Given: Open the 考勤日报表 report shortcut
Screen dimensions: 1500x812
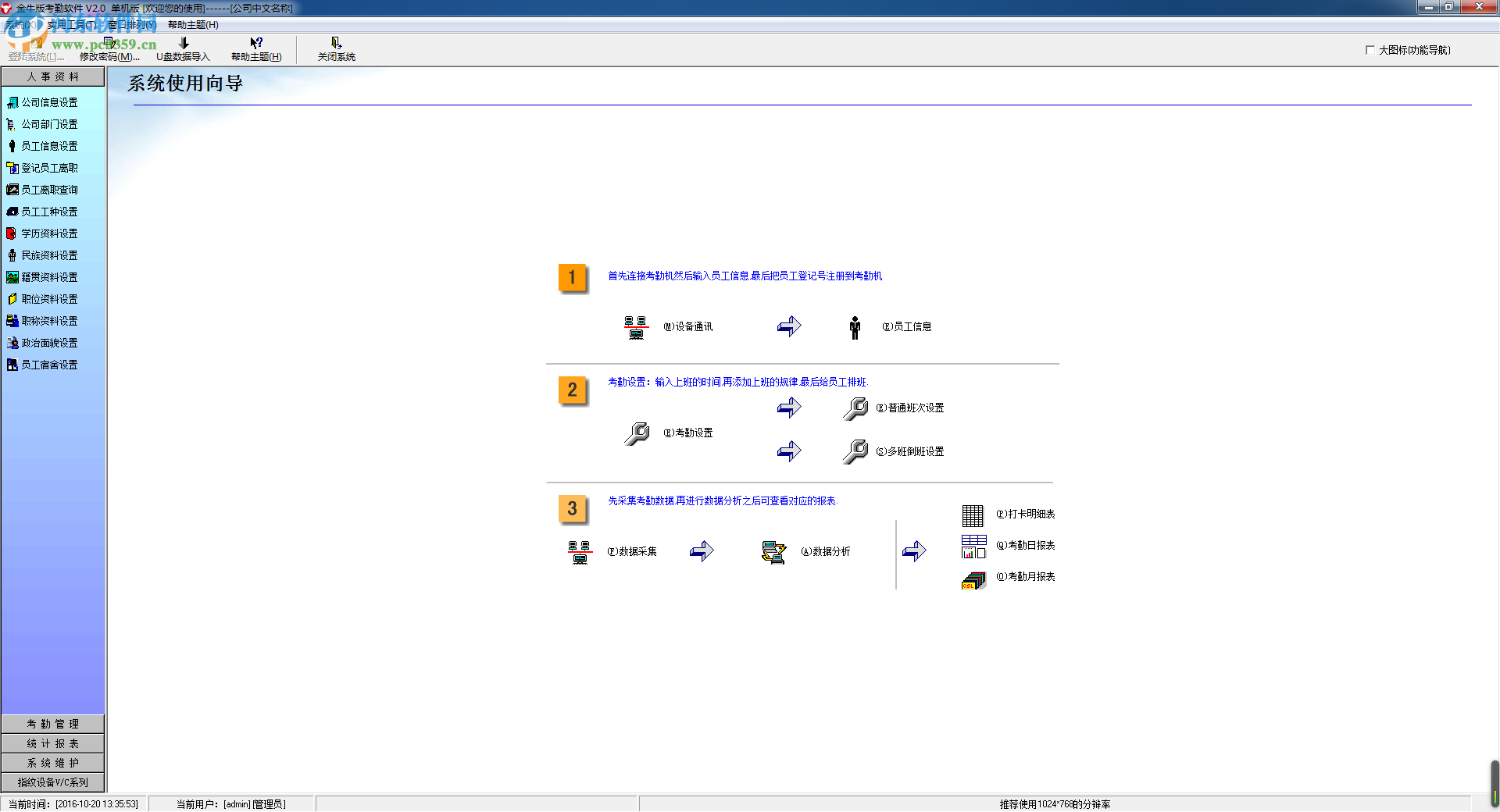Looking at the screenshot, I should click(x=1009, y=546).
